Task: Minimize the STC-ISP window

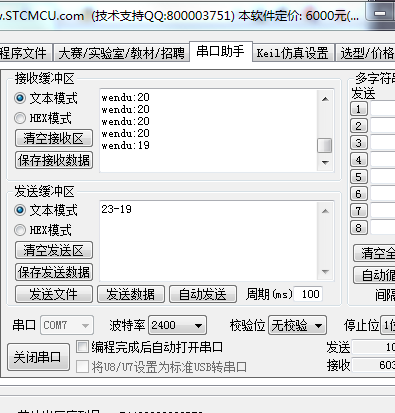Action: (x=380, y=13)
